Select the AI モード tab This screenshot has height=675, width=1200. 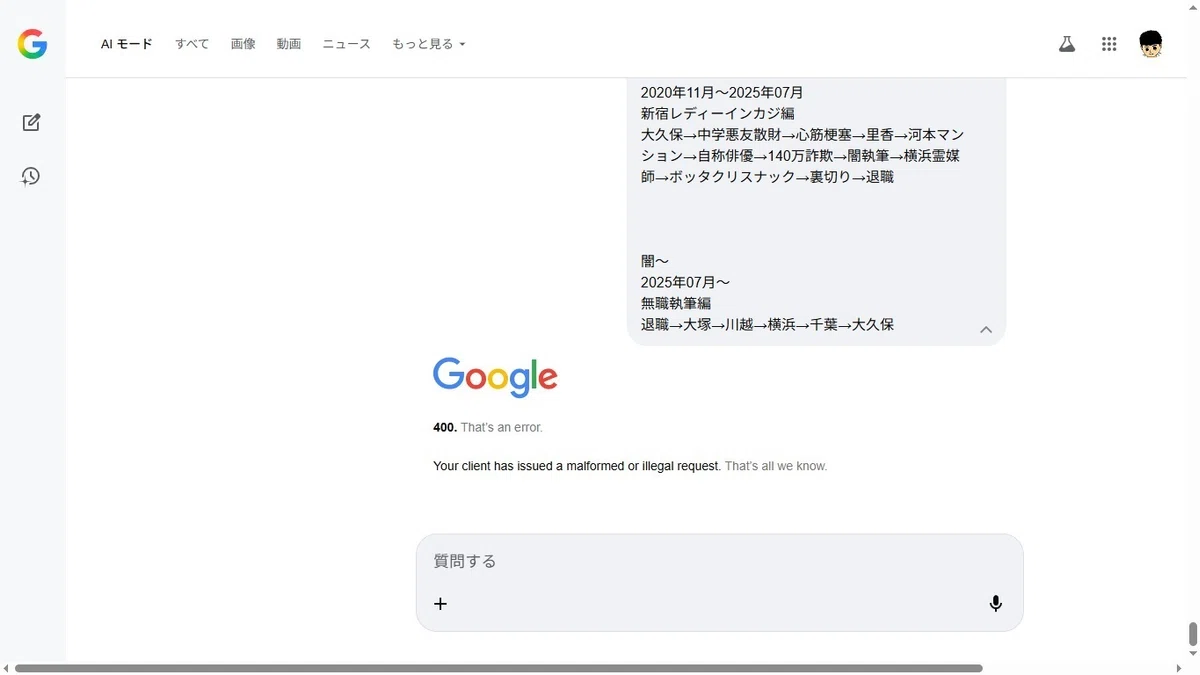point(127,44)
